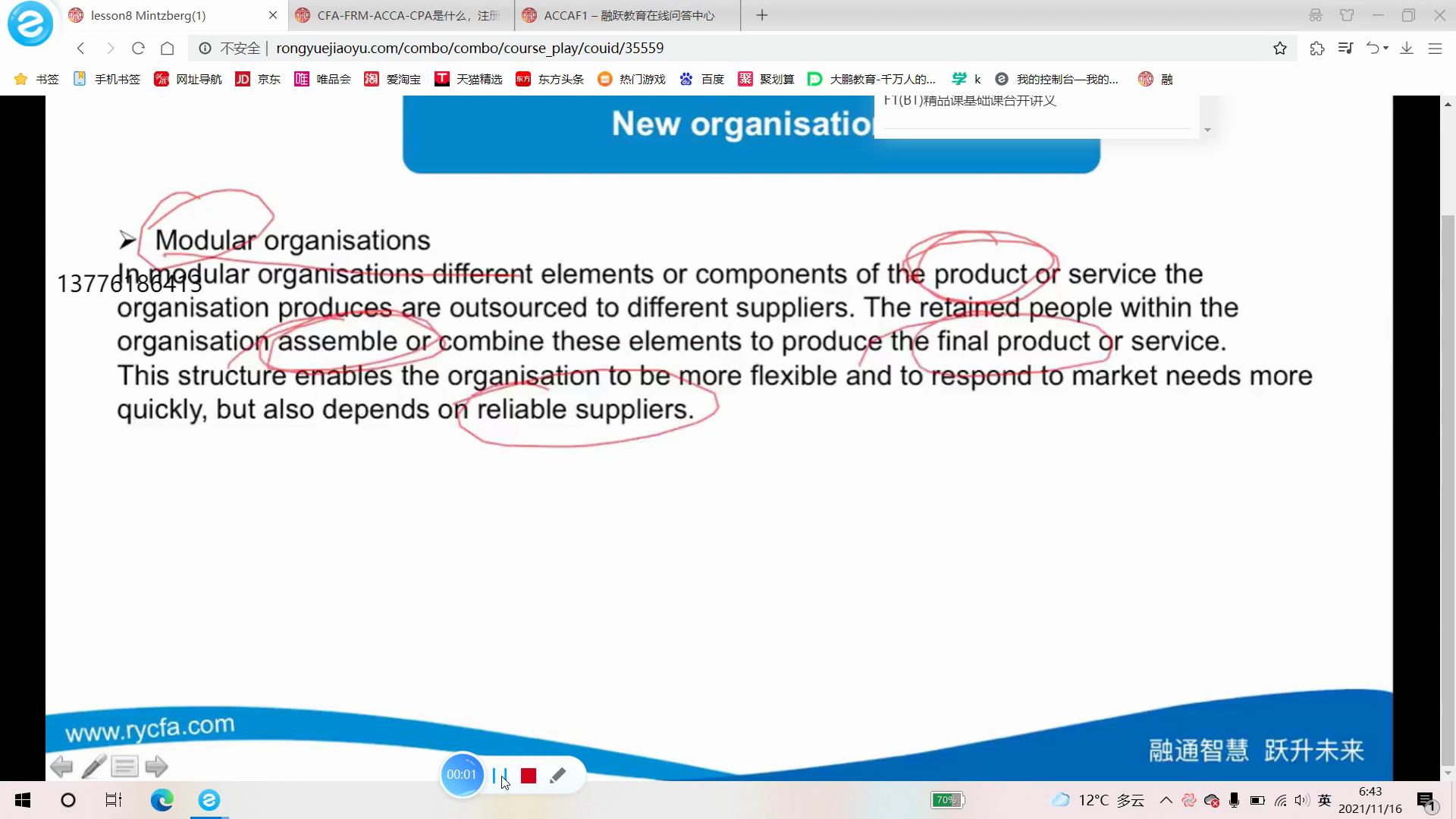Bookmark page with star icon
1456x819 pixels.
point(1280,49)
